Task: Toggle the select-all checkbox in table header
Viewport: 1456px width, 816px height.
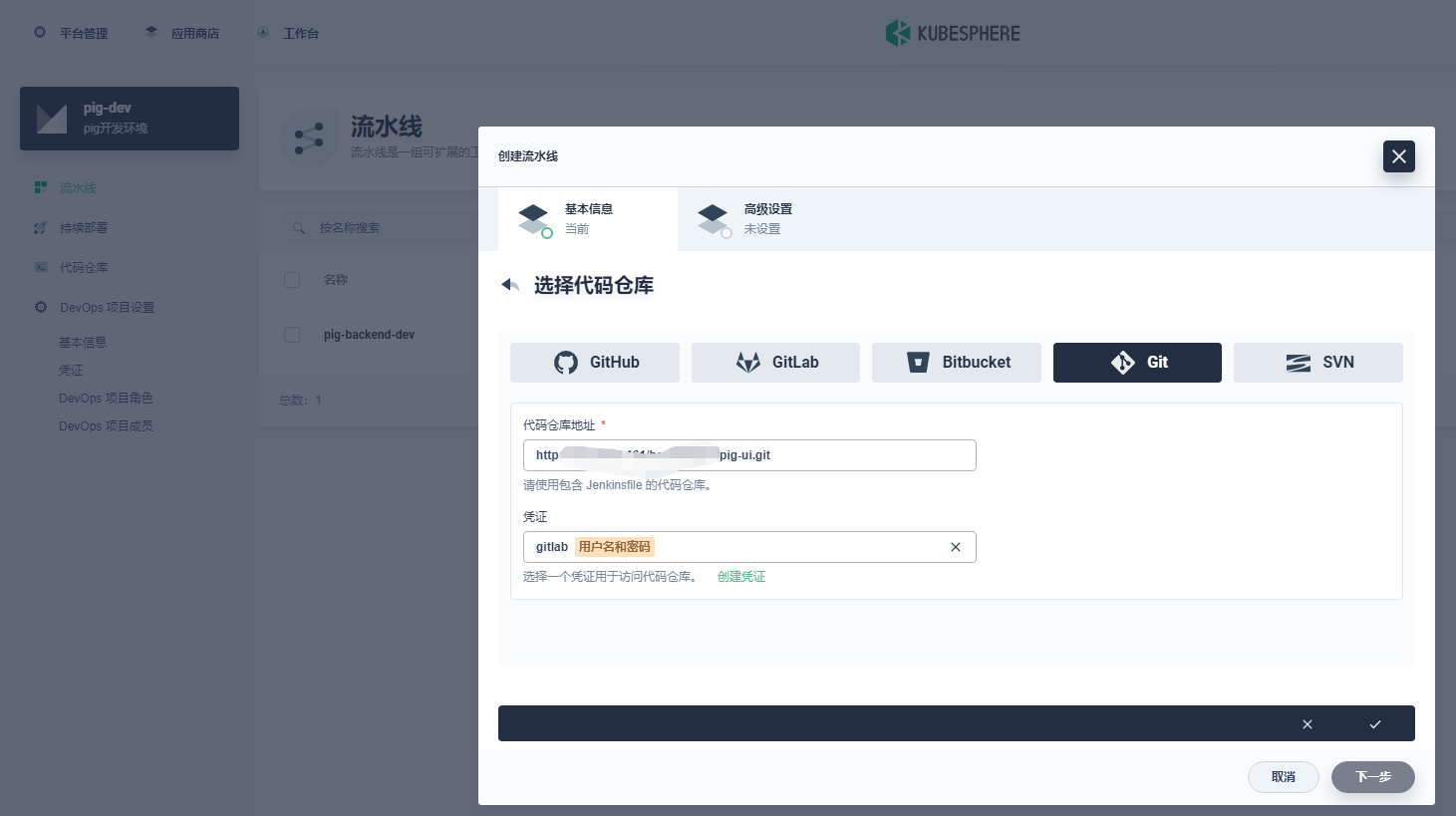Action: click(292, 280)
